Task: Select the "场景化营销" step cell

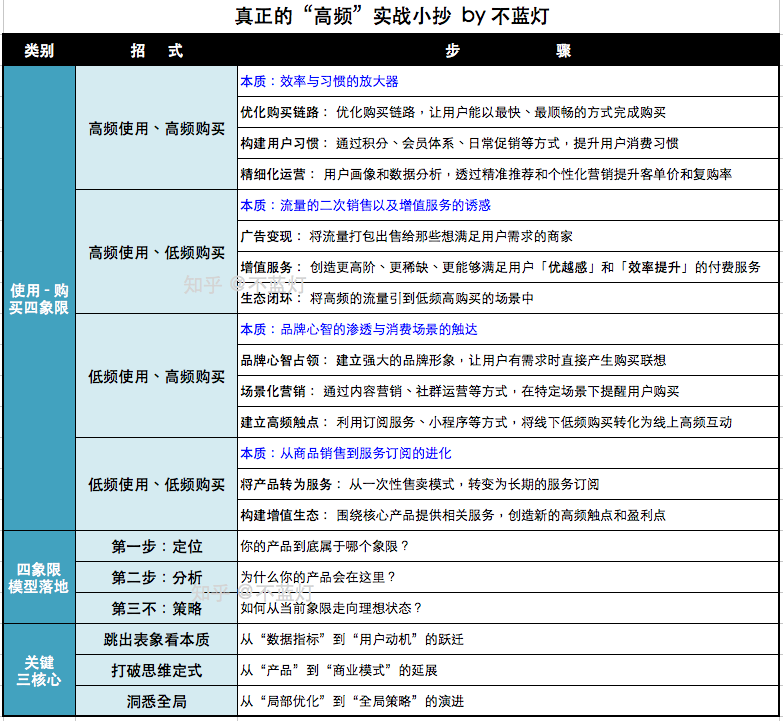Action: point(459,391)
